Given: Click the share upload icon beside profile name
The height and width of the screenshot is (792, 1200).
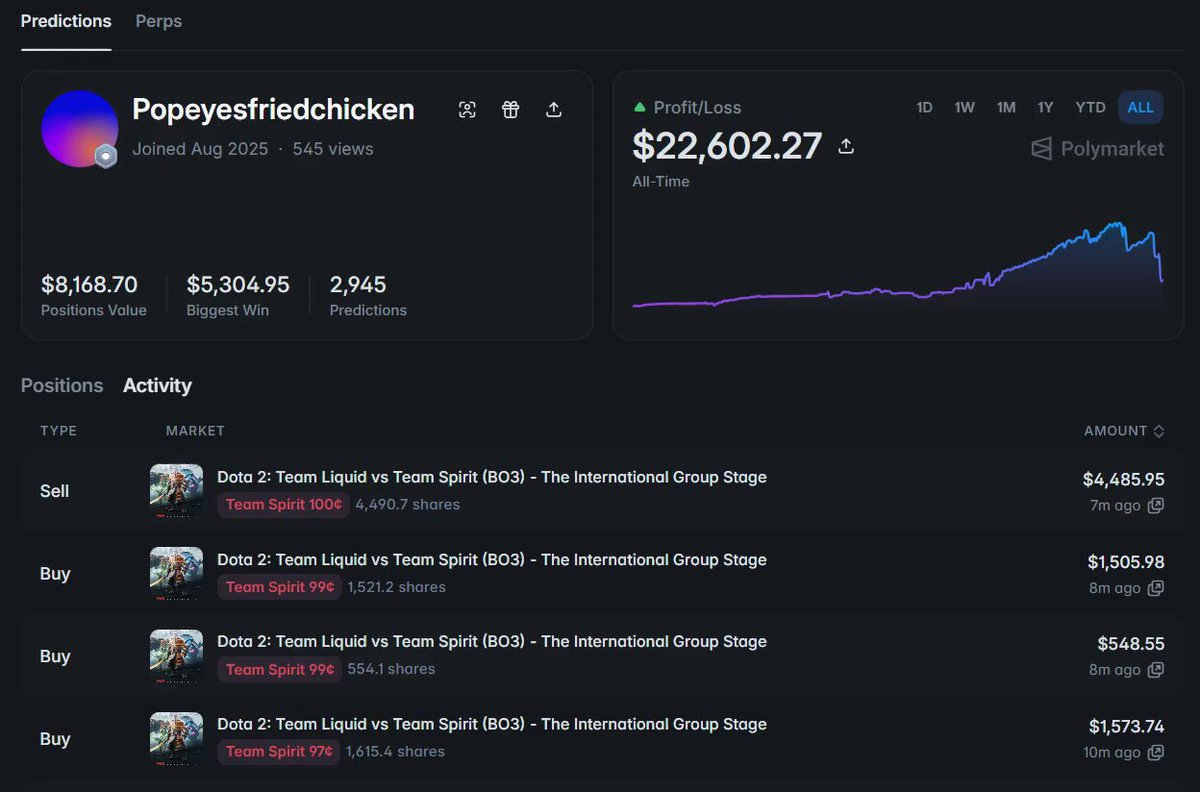Looking at the screenshot, I should point(554,110).
